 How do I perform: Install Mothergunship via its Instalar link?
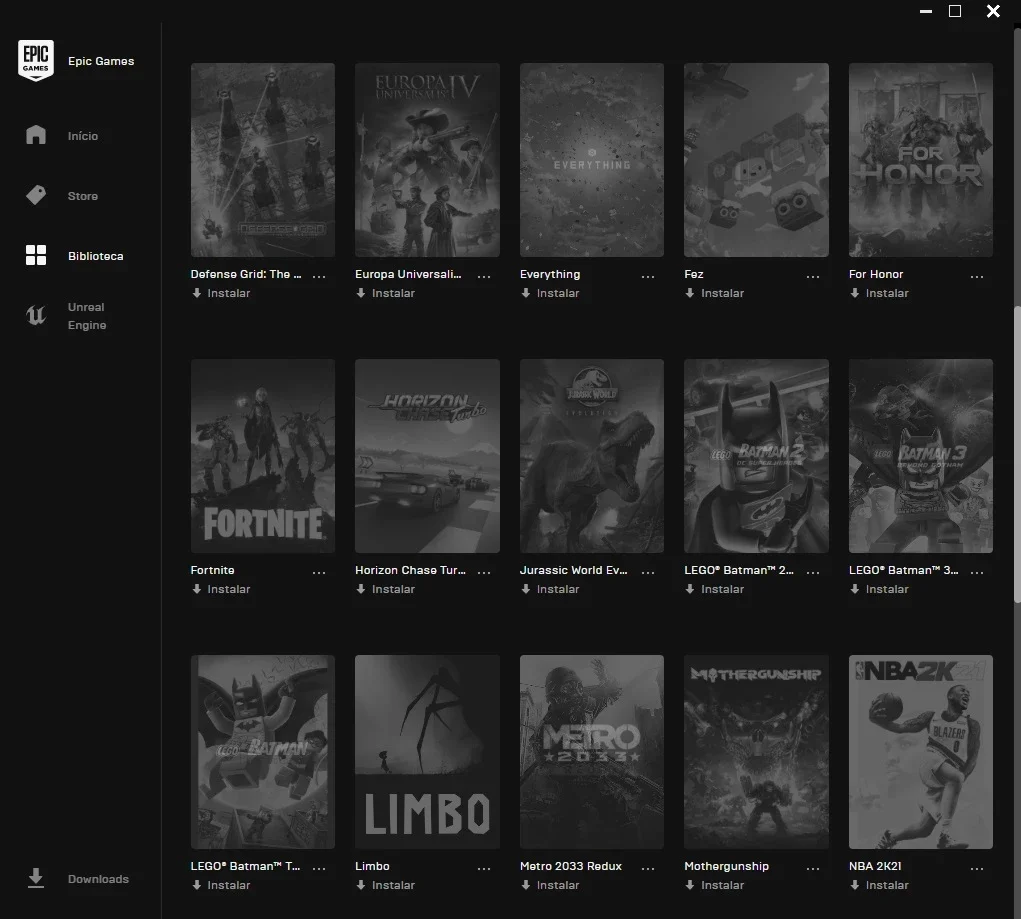coord(714,885)
